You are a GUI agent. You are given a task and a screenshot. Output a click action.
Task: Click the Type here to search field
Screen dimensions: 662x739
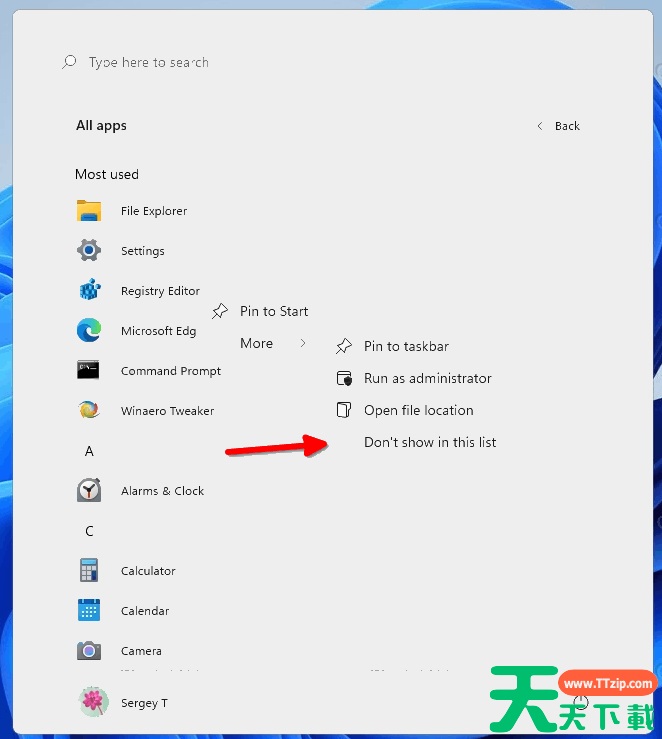click(x=148, y=62)
